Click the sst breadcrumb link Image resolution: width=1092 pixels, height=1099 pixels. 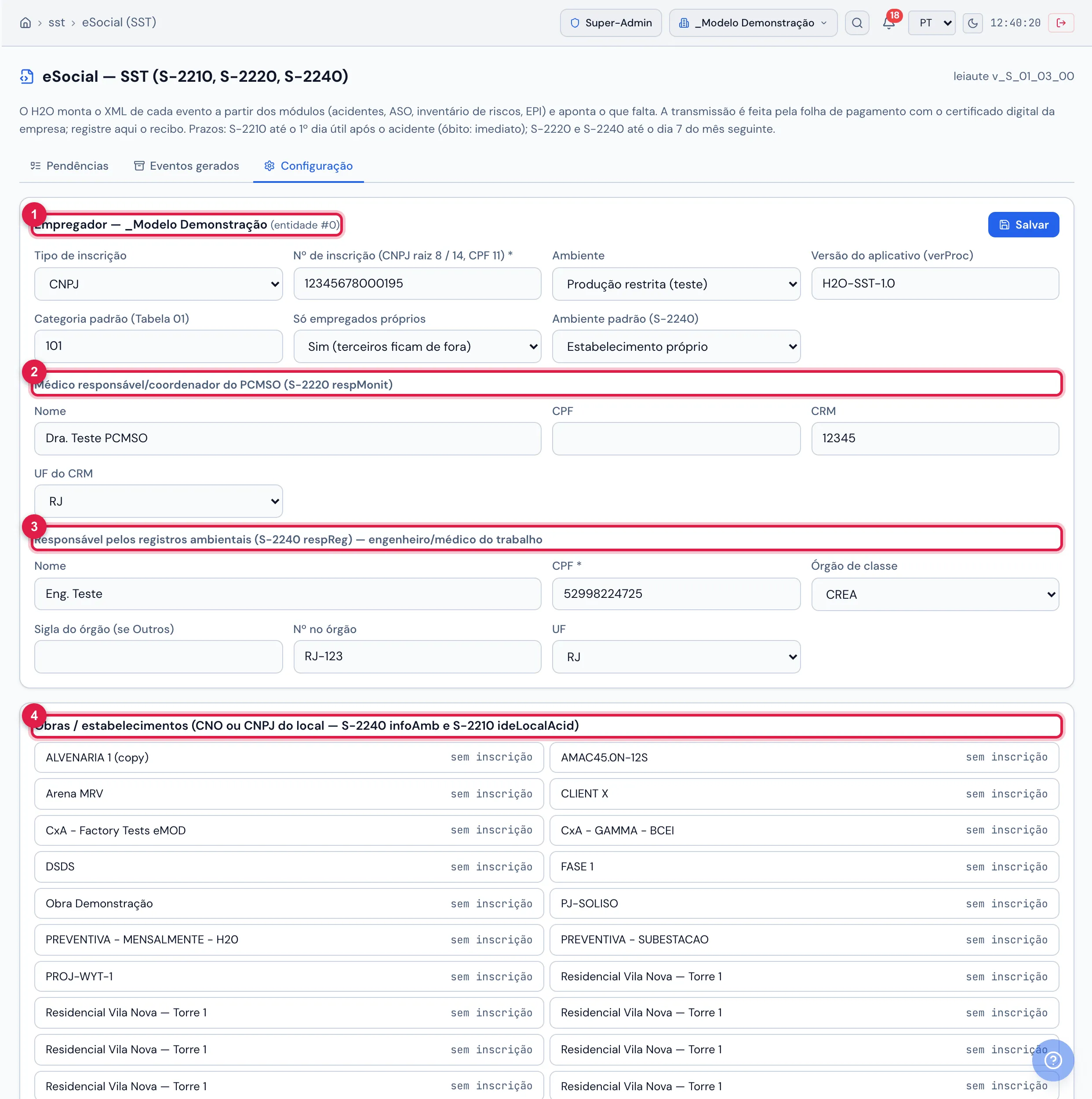tap(57, 23)
